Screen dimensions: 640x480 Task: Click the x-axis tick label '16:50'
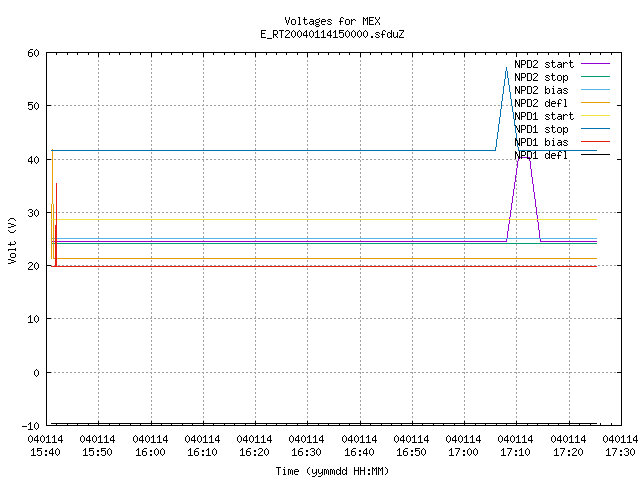(411, 452)
